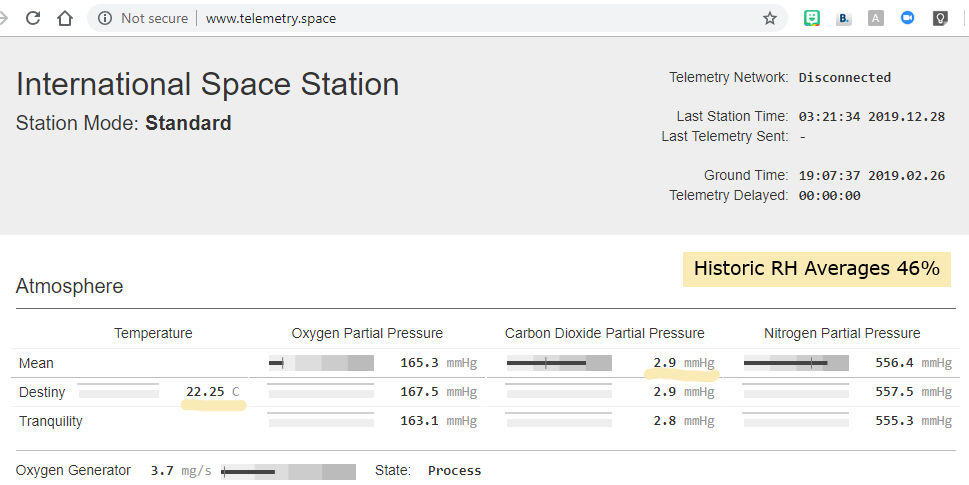Click the Destiny carbon dioxide pressure bar
Image resolution: width=969 pixels, height=485 pixels.
point(559,392)
